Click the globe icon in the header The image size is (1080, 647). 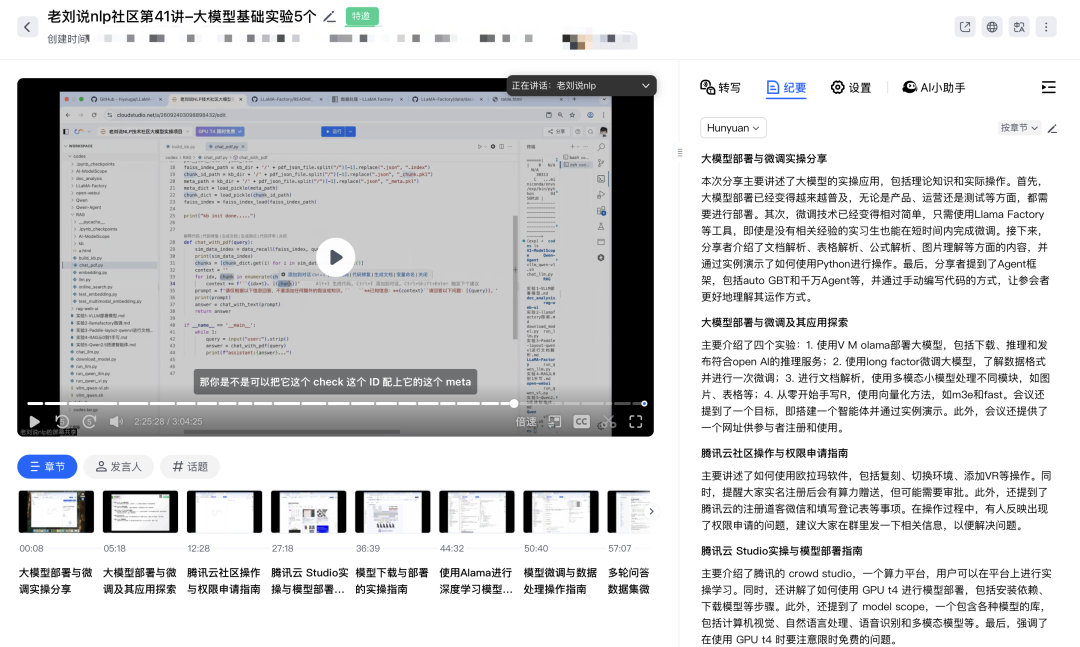(x=992, y=27)
